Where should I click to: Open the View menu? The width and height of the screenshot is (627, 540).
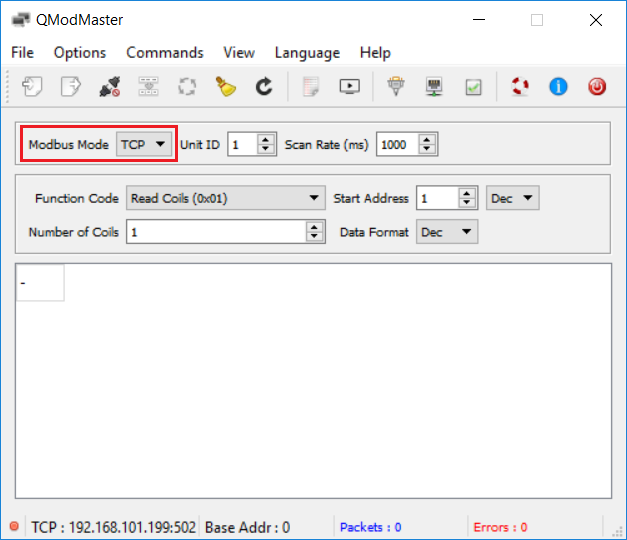(239, 52)
